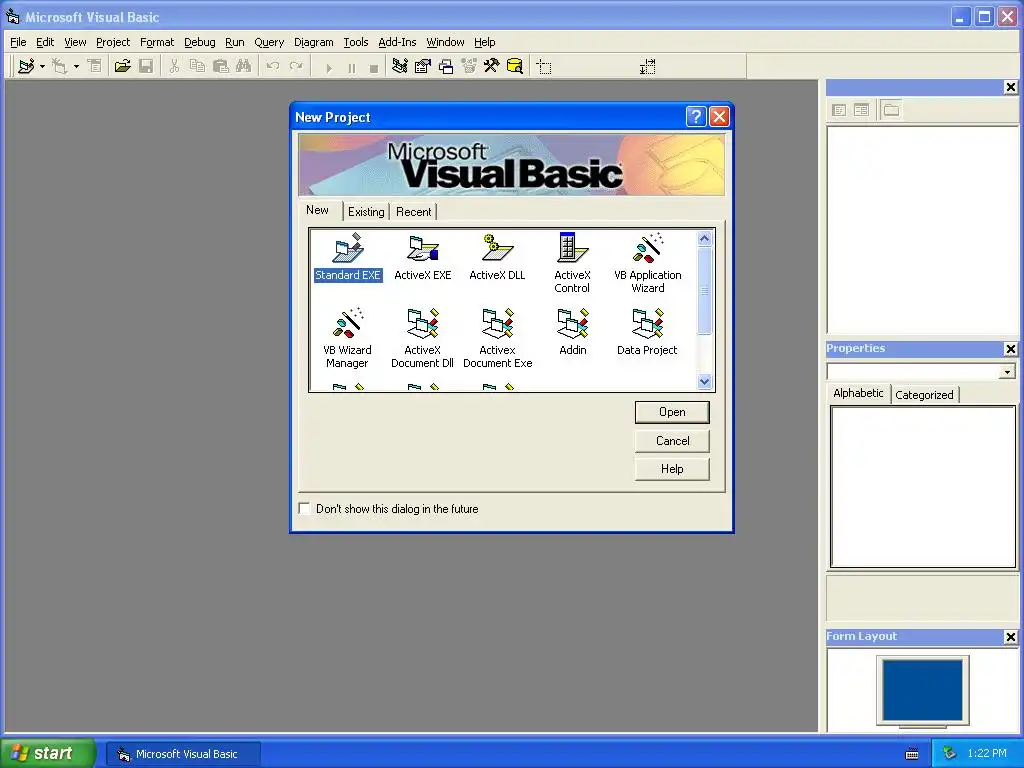Click the New Project dialog question mark help button

[x=696, y=116]
